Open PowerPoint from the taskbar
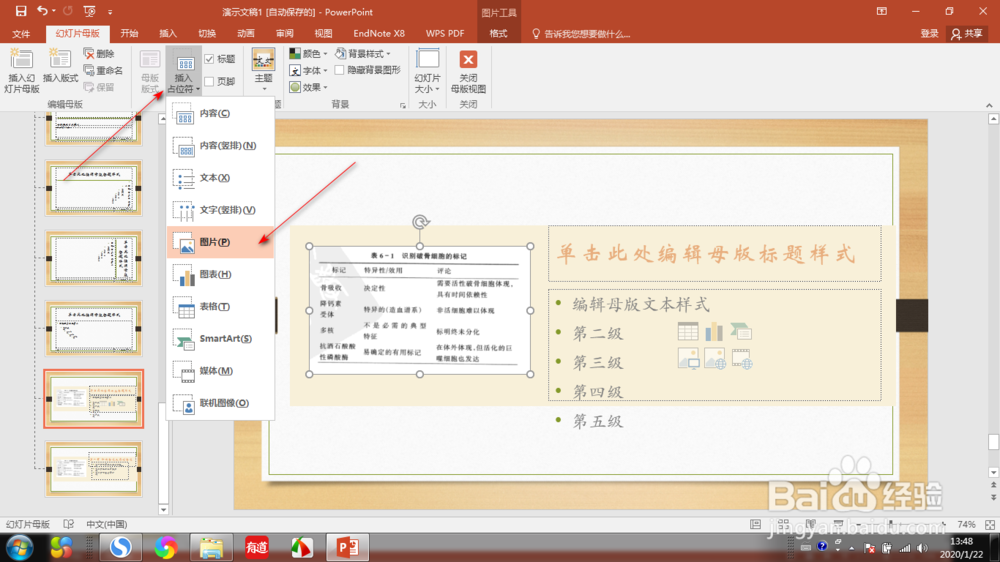Image resolution: width=1000 pixels, height=562 pixels. point(348,547)
